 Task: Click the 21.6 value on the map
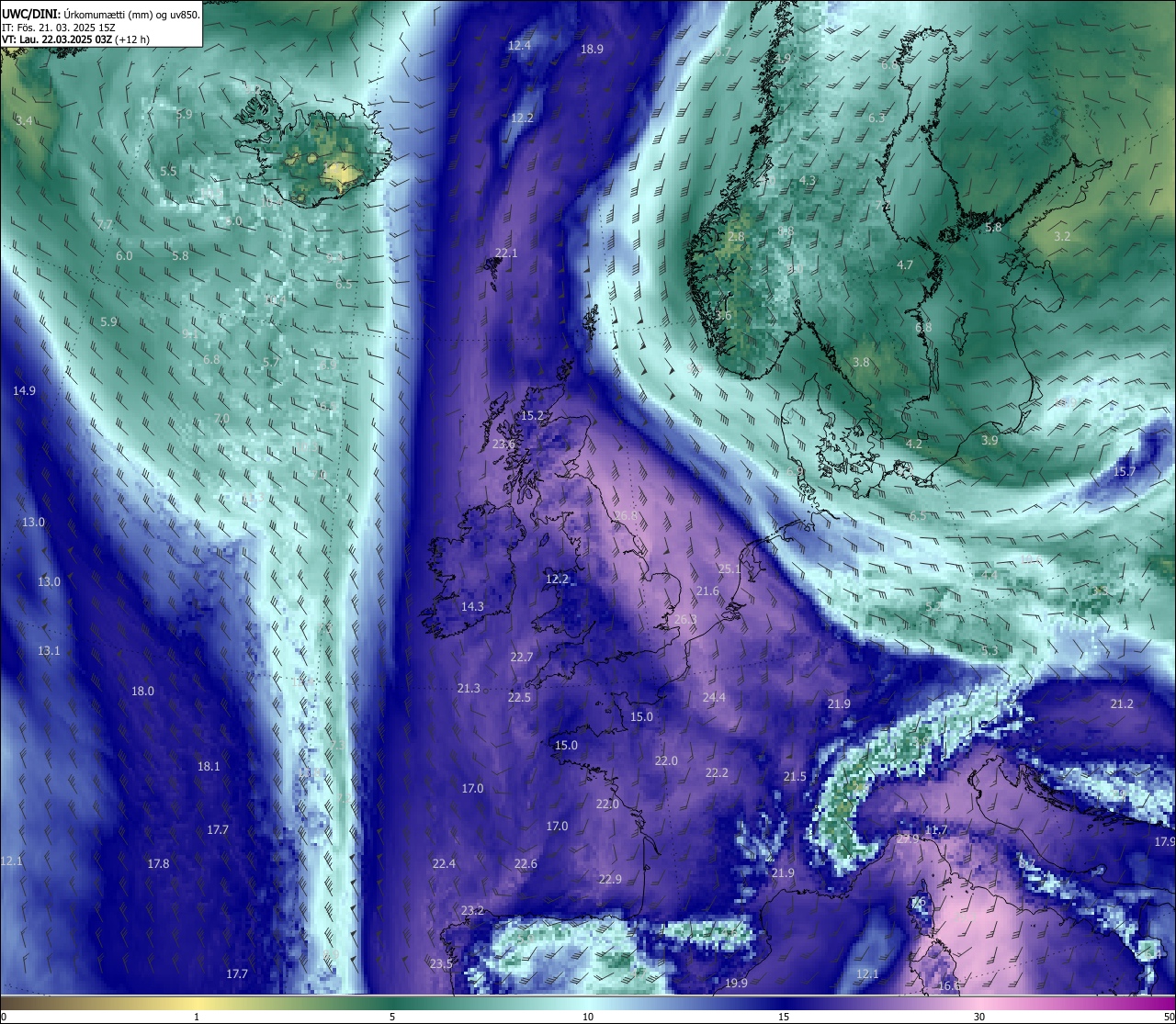coord(707,591)
